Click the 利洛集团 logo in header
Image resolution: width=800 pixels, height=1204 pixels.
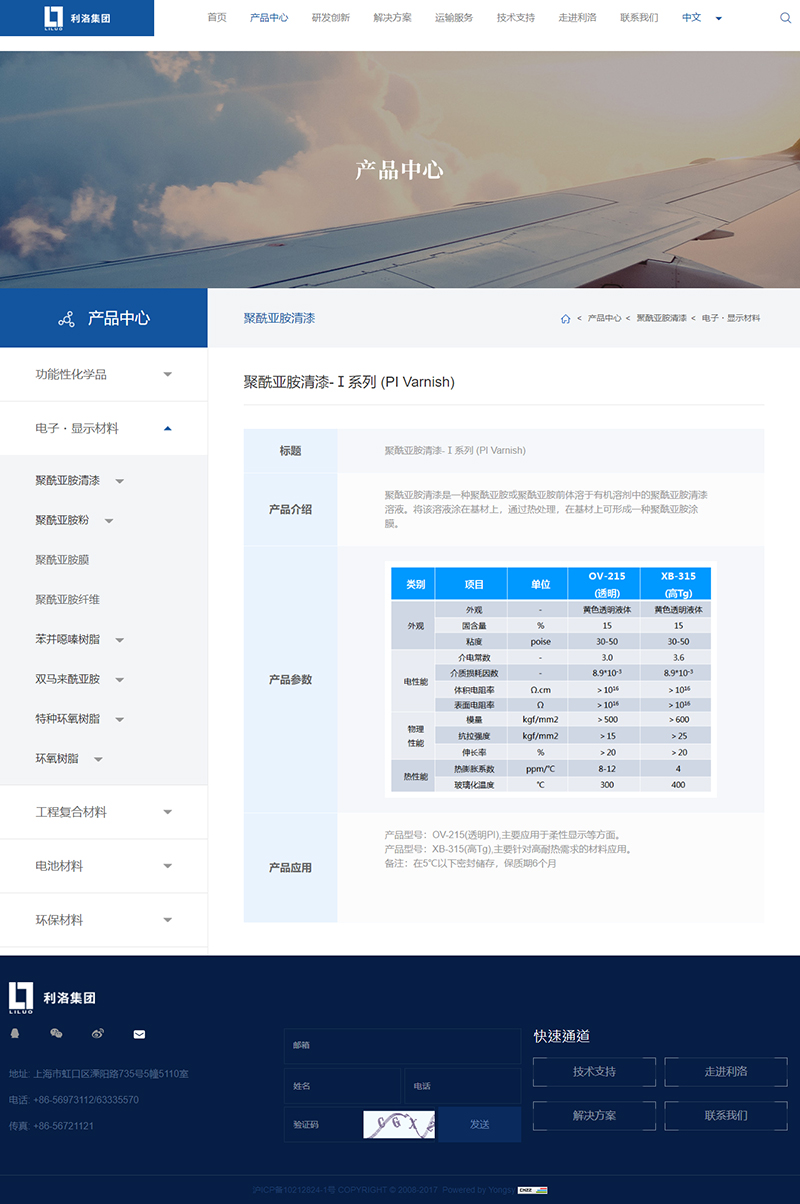coord(77,18)
